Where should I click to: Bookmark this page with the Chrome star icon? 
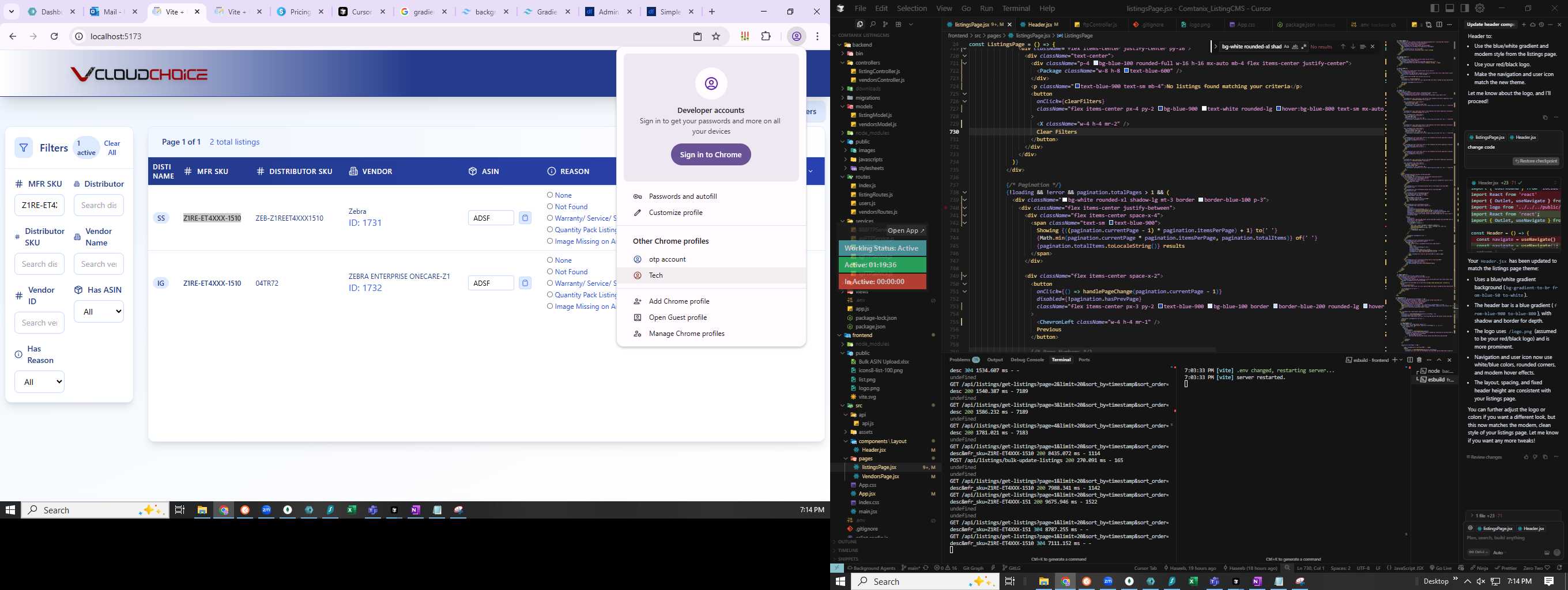(716, 36)
